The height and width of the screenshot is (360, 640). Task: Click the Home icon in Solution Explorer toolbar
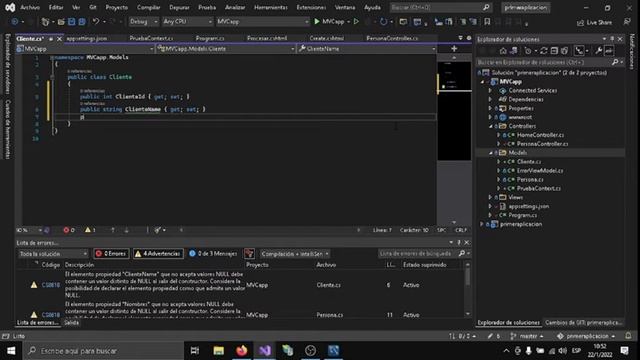point(503,51)
